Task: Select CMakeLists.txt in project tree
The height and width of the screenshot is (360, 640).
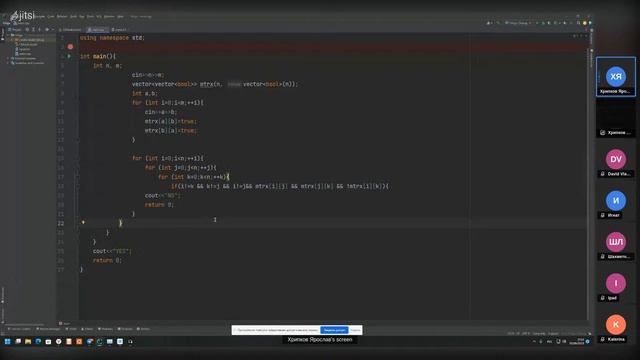Action: 28,44
